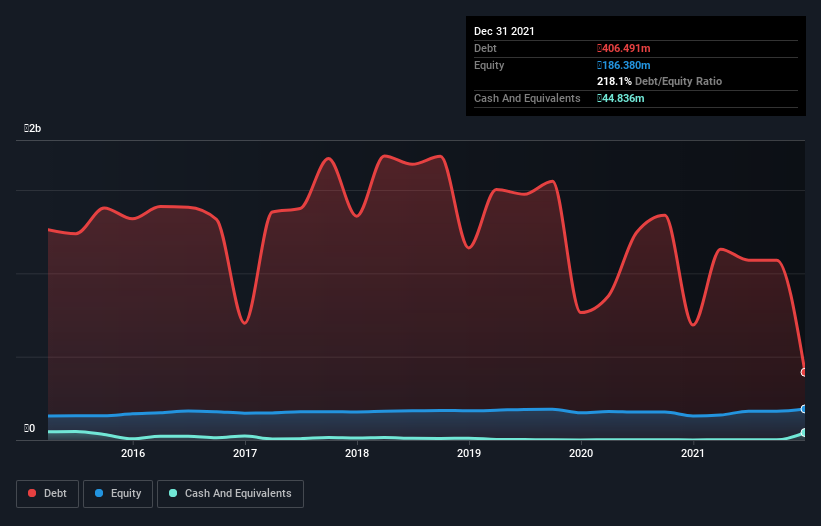Click the 2021 axis label

tap(693, 453)
